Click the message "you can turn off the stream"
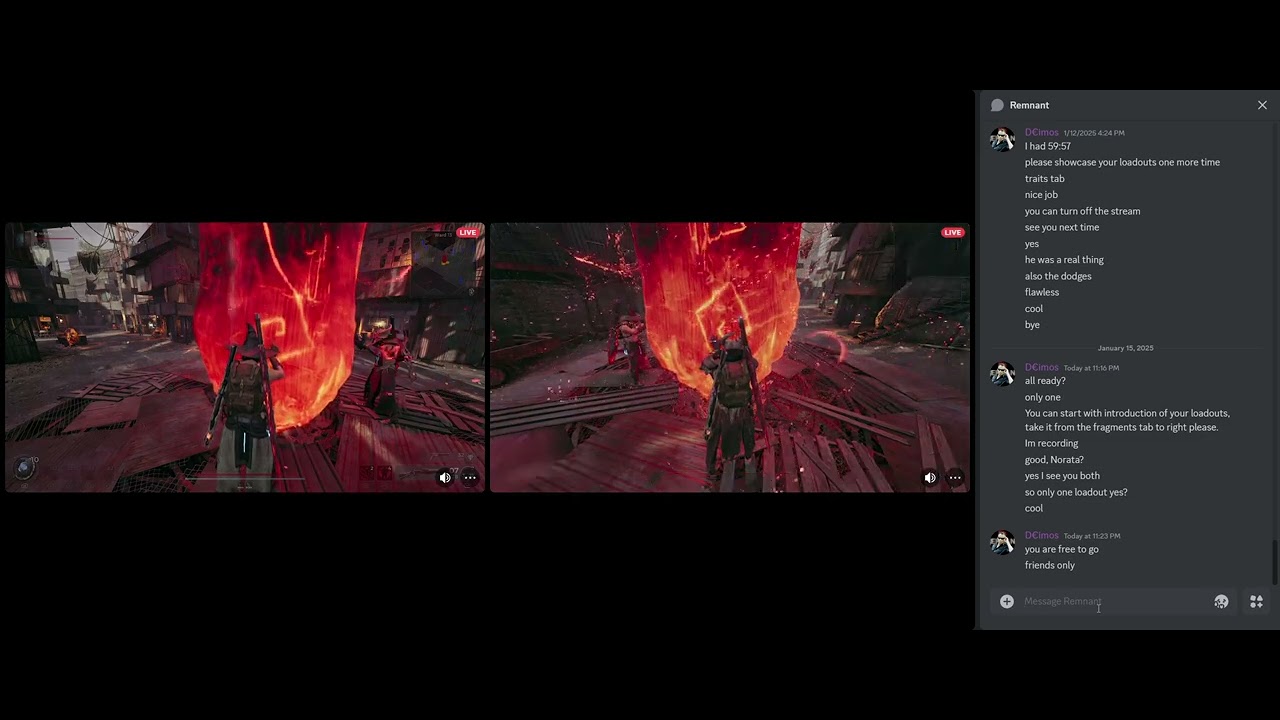Screen dimensions: 1280x720 click(1082, 211)
